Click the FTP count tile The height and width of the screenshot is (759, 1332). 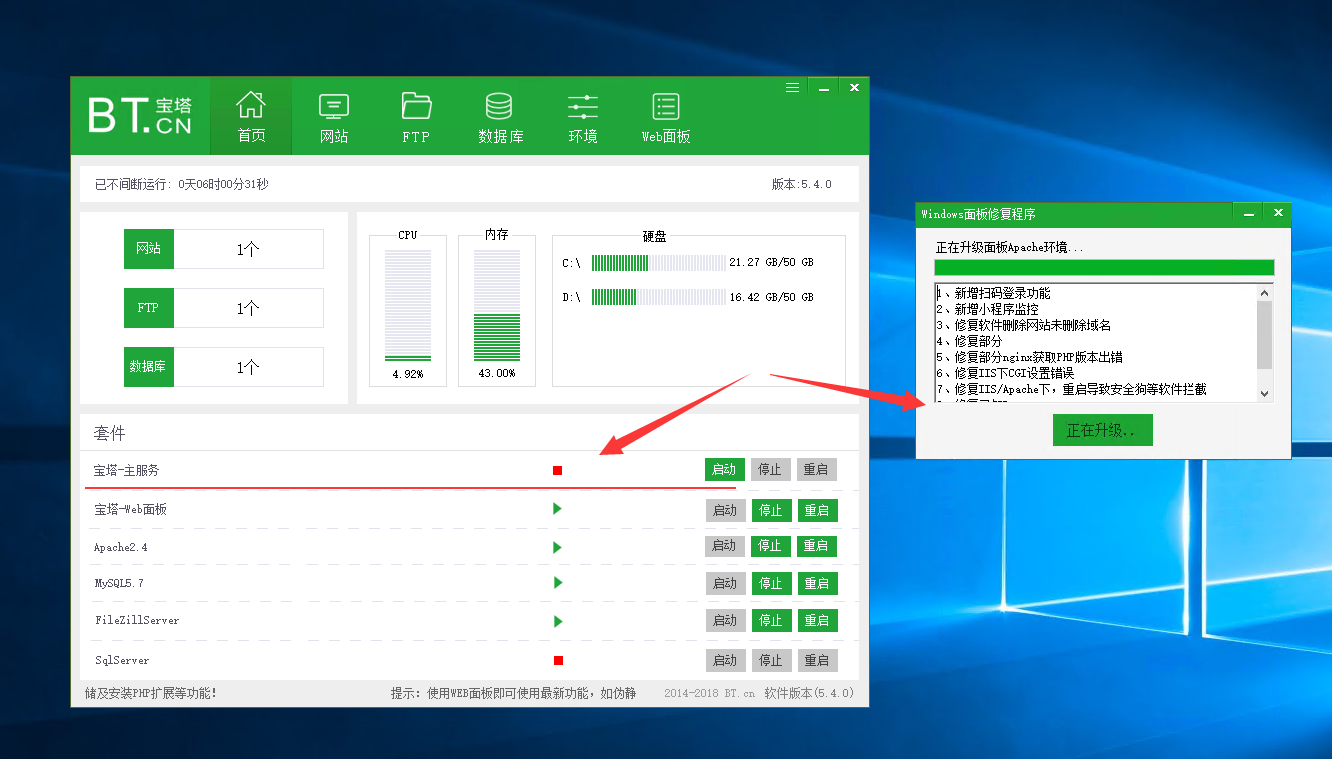click(x=224, y=308)
